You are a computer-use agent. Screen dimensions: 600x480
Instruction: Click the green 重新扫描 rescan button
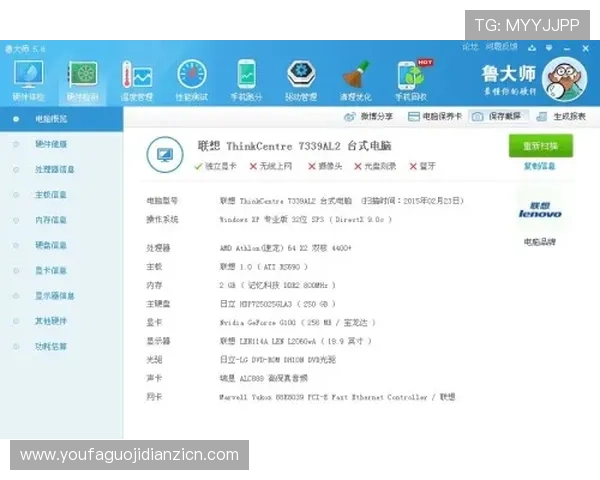(540, 146)
